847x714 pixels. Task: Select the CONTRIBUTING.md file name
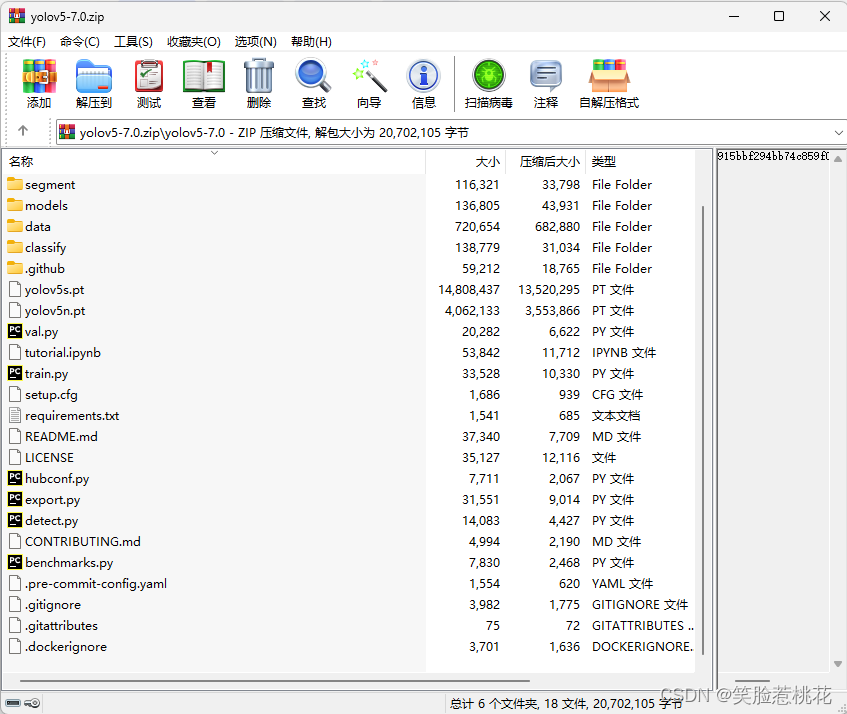point(83,541)
